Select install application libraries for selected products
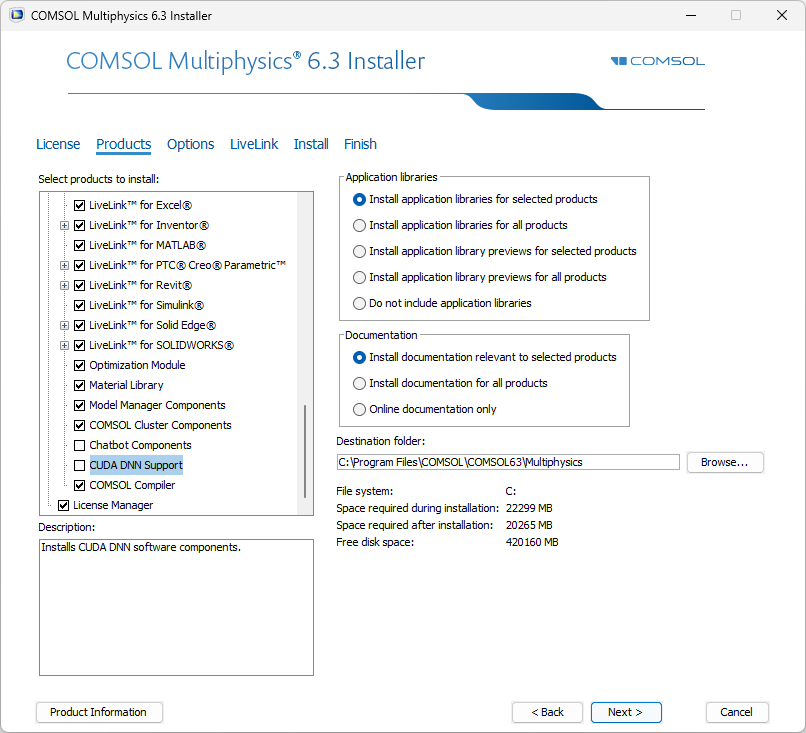Image resolution: width=806 pixels, height=733 pixels. tap(359, 199)
